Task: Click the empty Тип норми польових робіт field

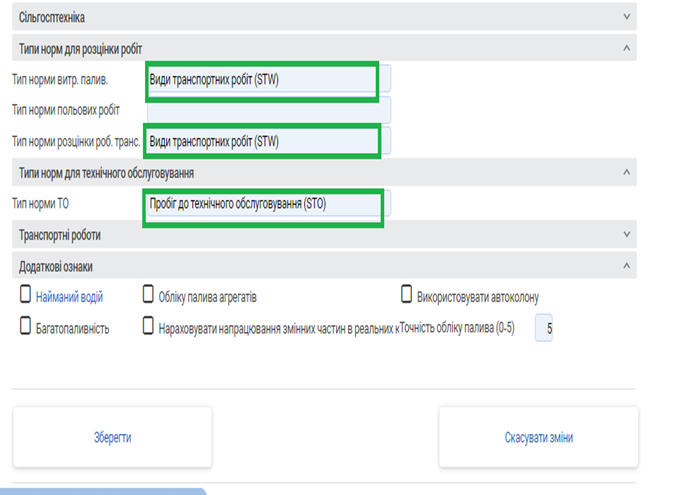Action: point(268,110)
